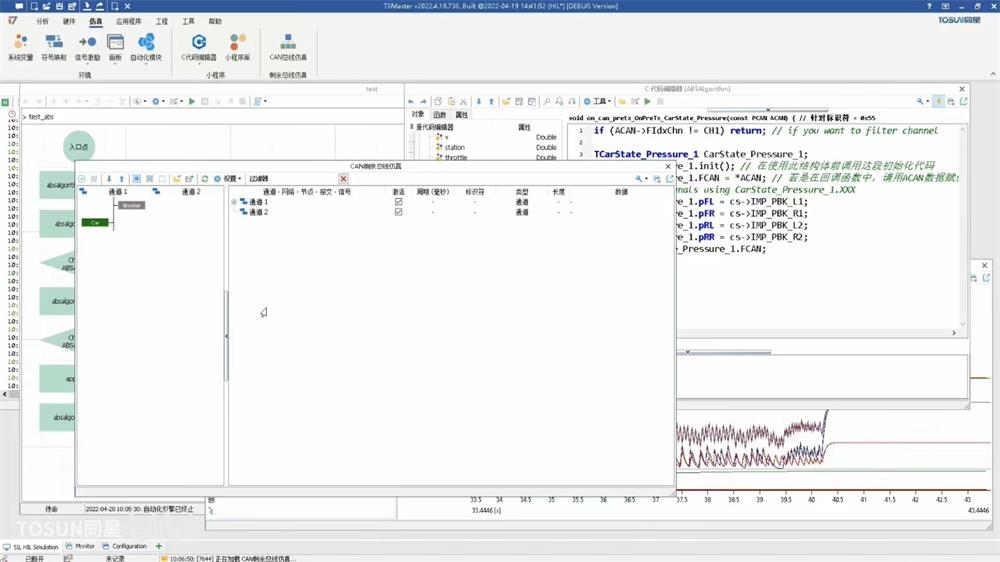The image size is (1000, 562).
Task: Expand the 通道 1 tree node
Action: [234, 202]
